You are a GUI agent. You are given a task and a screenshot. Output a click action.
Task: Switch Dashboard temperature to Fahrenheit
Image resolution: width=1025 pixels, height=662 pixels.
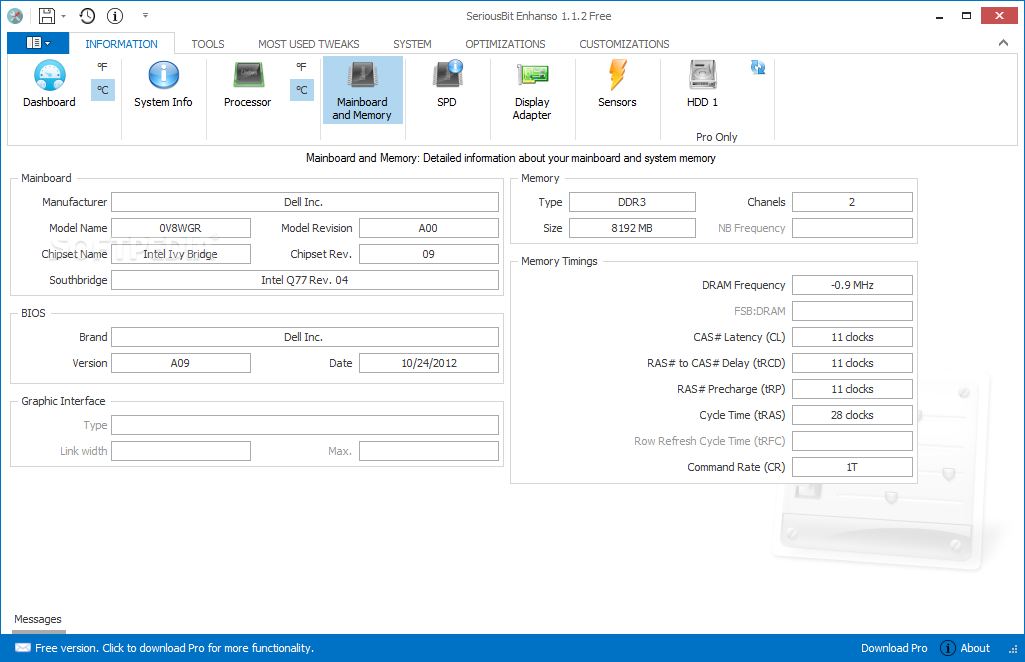click(103, 67)
